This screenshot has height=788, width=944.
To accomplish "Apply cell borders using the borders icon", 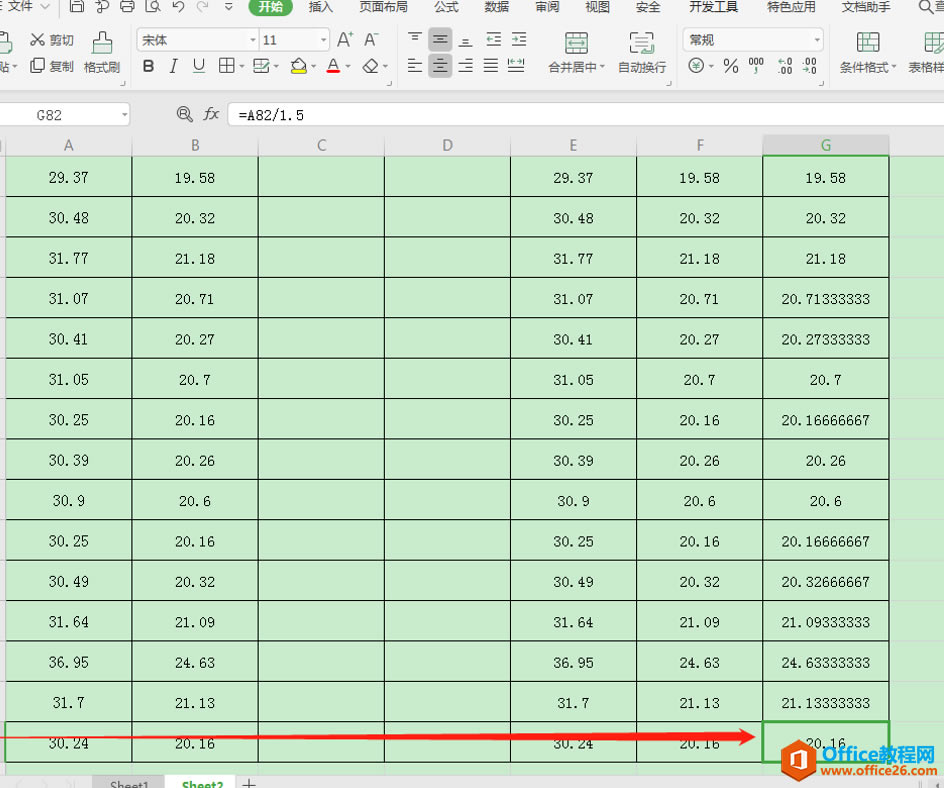I will [226, 66].
